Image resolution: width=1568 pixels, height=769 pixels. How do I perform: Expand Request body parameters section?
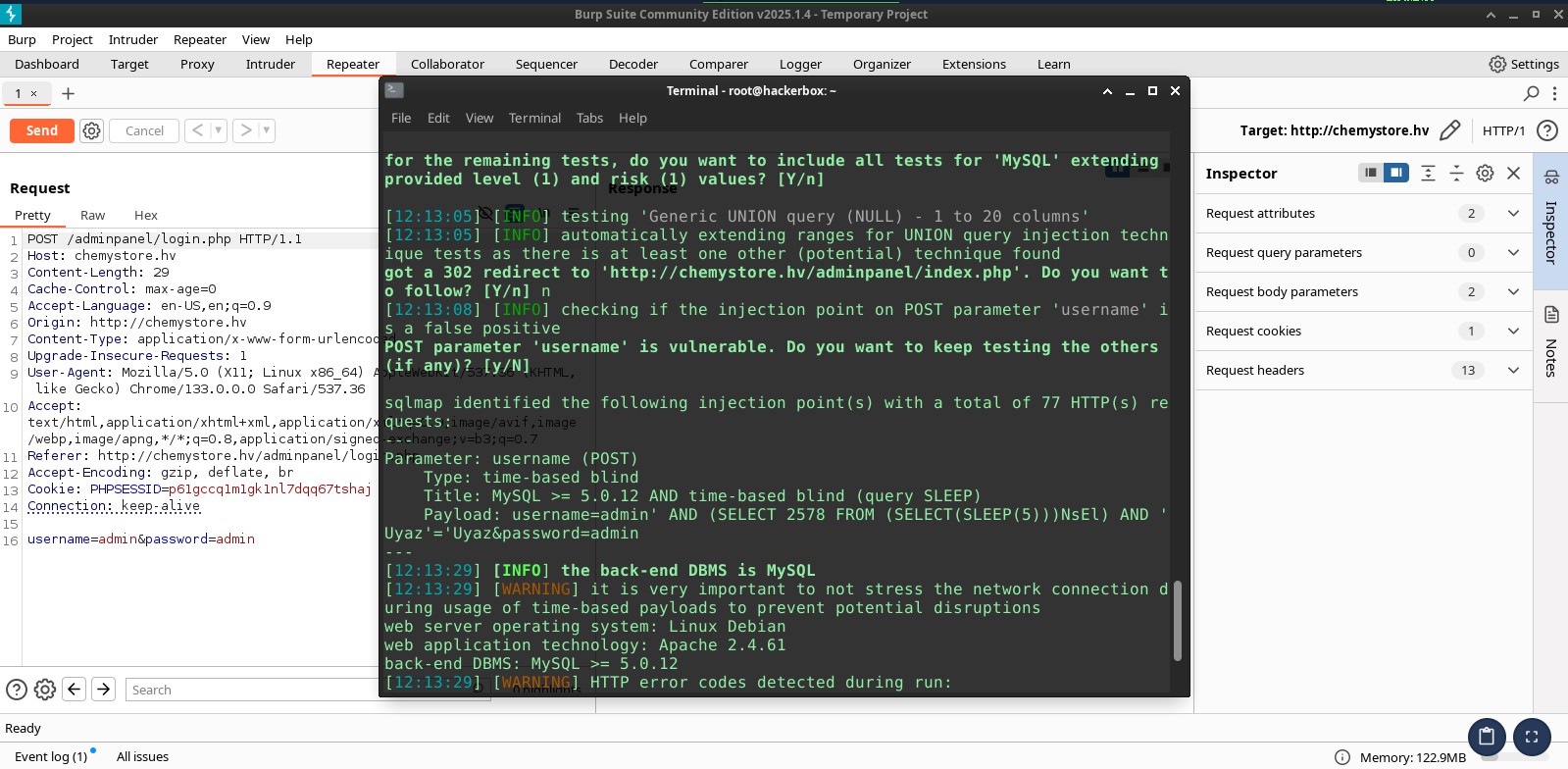(1513, 291)
